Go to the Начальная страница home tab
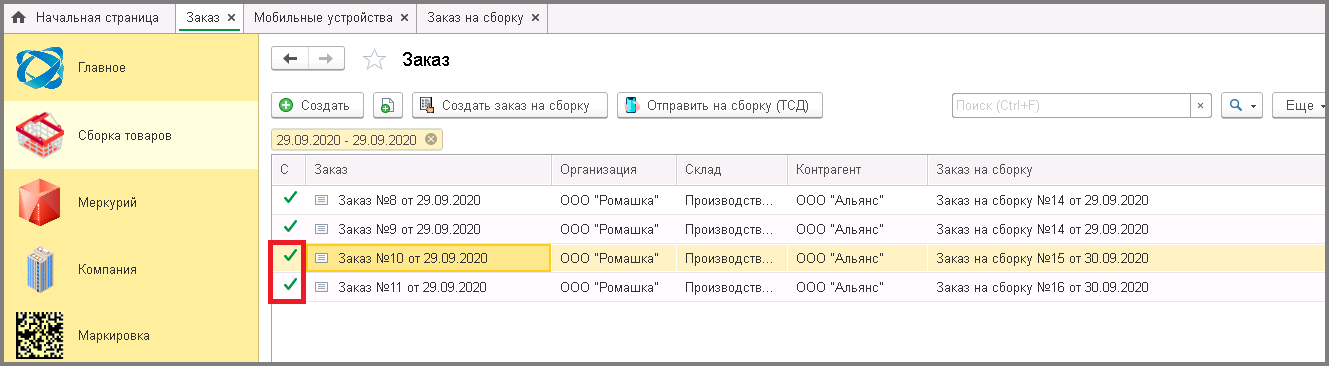Image resolution: width=1329 pixels, height=366 pixels. tap(84, 17)
